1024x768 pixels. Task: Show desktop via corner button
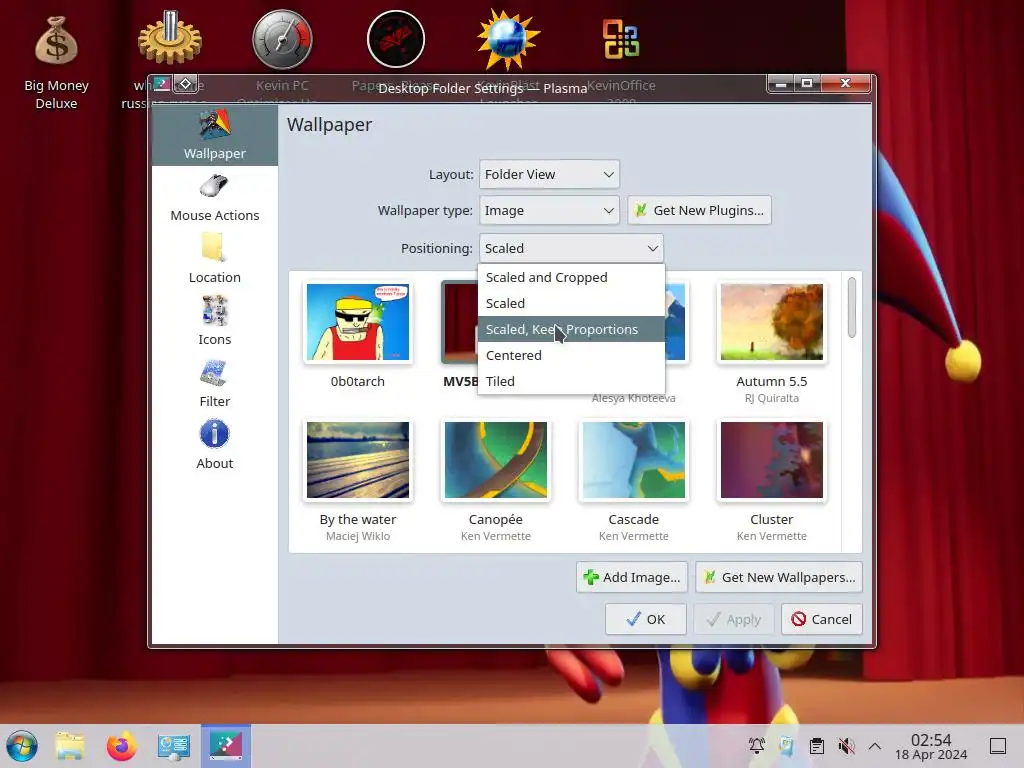[998, 746]
